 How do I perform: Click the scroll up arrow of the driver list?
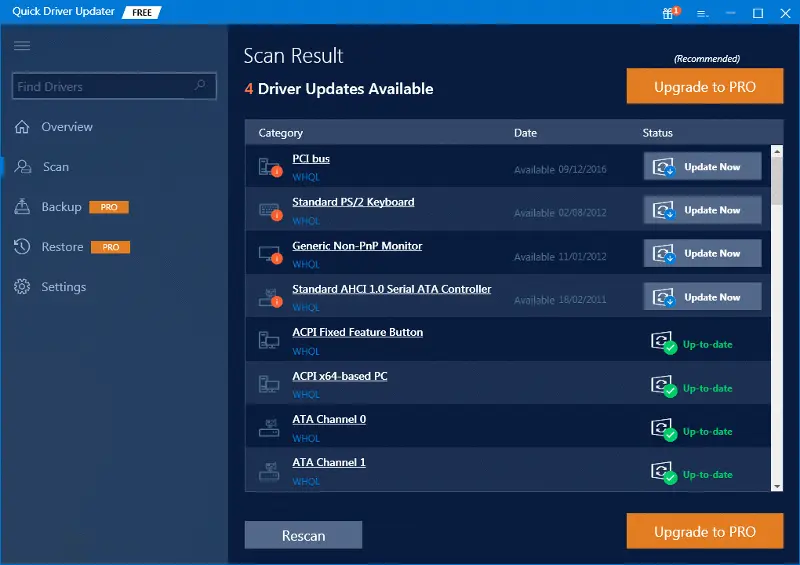click(x=777, y=151)
